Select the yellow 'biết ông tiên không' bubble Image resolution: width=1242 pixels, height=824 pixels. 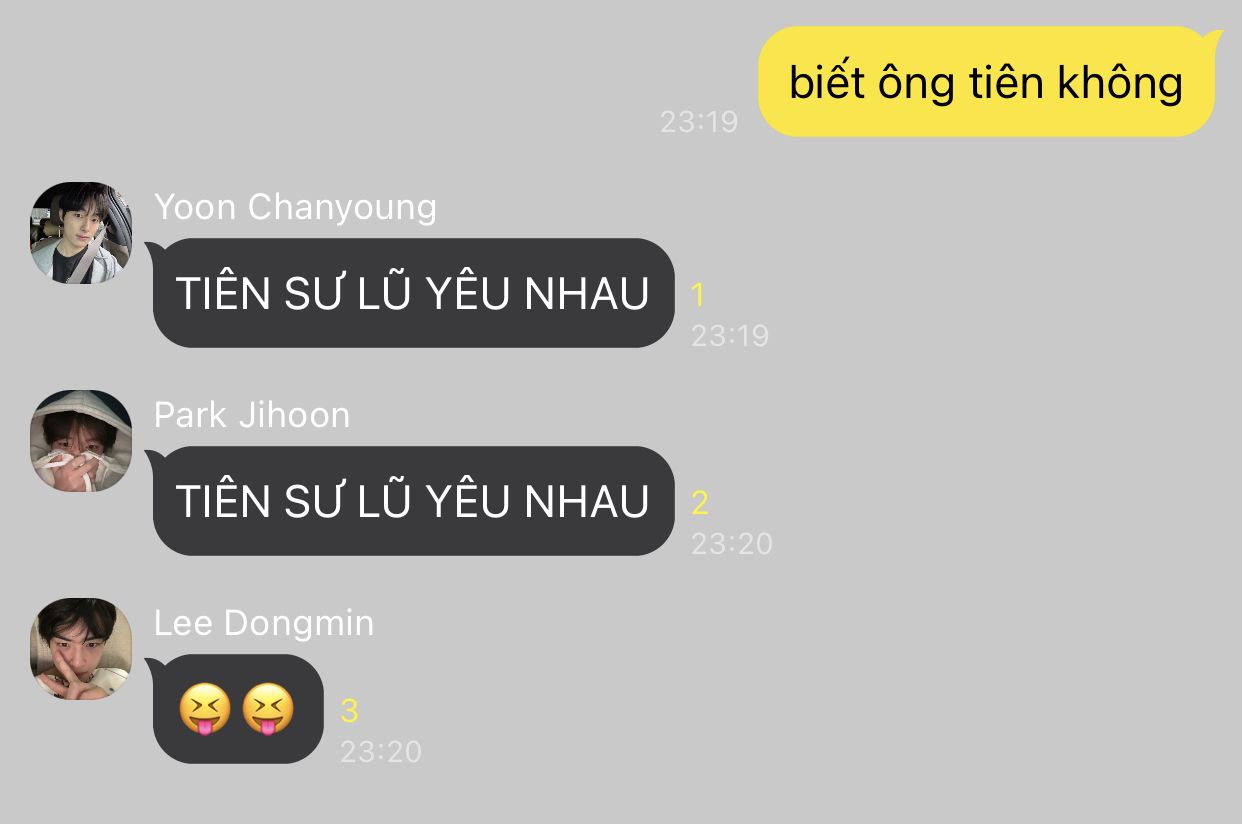coord(988,82)
